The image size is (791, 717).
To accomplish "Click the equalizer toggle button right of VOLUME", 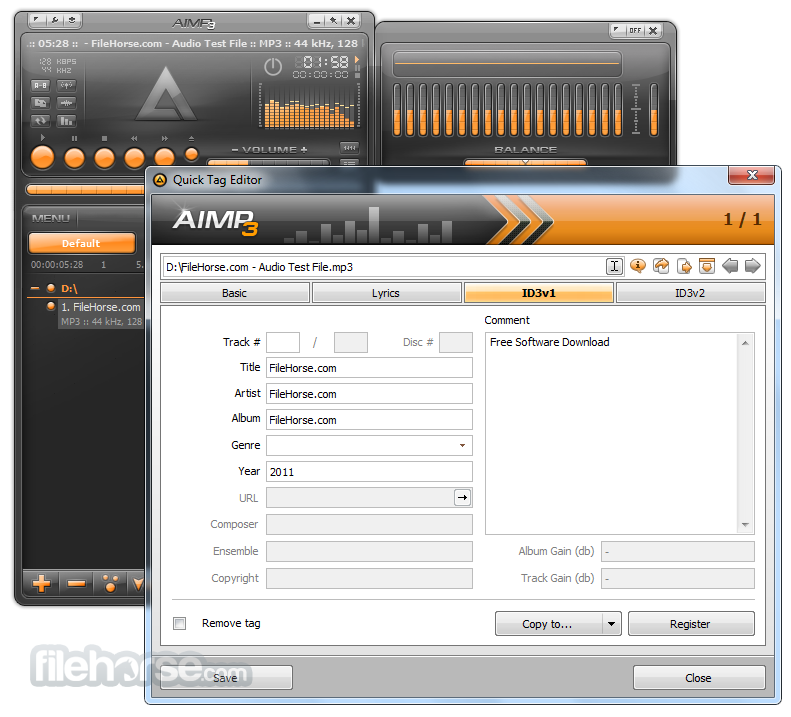I will pos(350,148).
